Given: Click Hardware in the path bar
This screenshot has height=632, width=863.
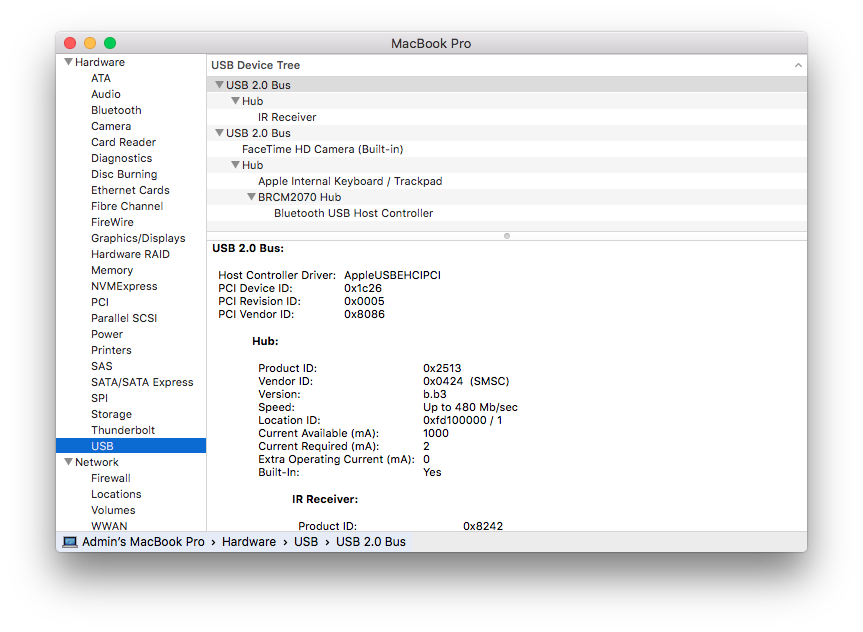Looking at the screenshot, I should pyautogui.click(x=249, y=542).
